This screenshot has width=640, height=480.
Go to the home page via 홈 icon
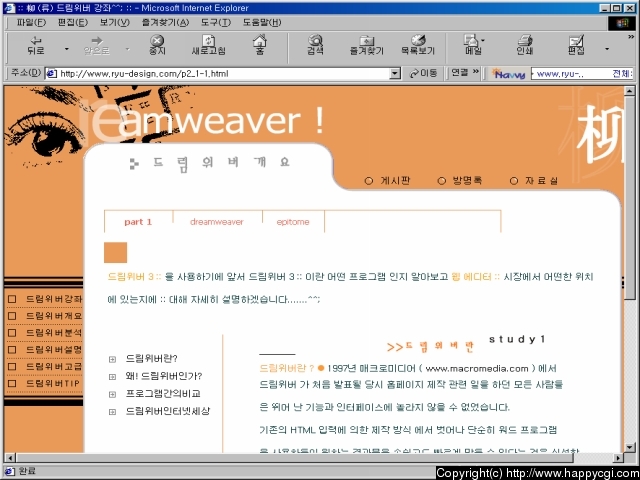tap(260, 46)
